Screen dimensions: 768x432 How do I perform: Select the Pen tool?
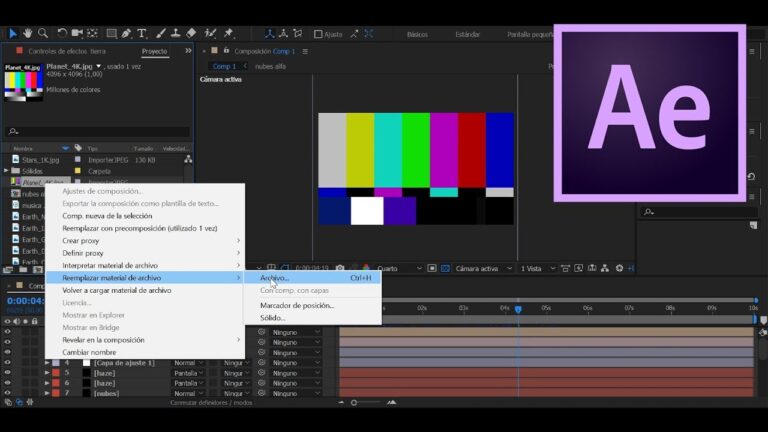point(126,33)
